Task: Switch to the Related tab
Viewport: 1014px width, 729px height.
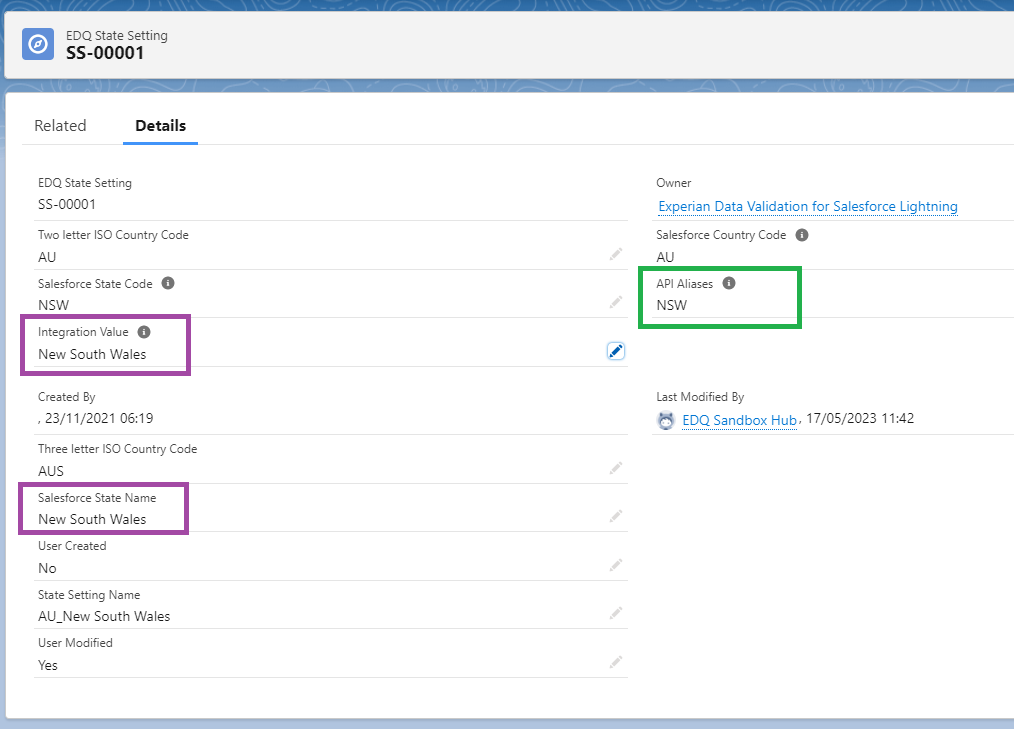Action: 60,125
